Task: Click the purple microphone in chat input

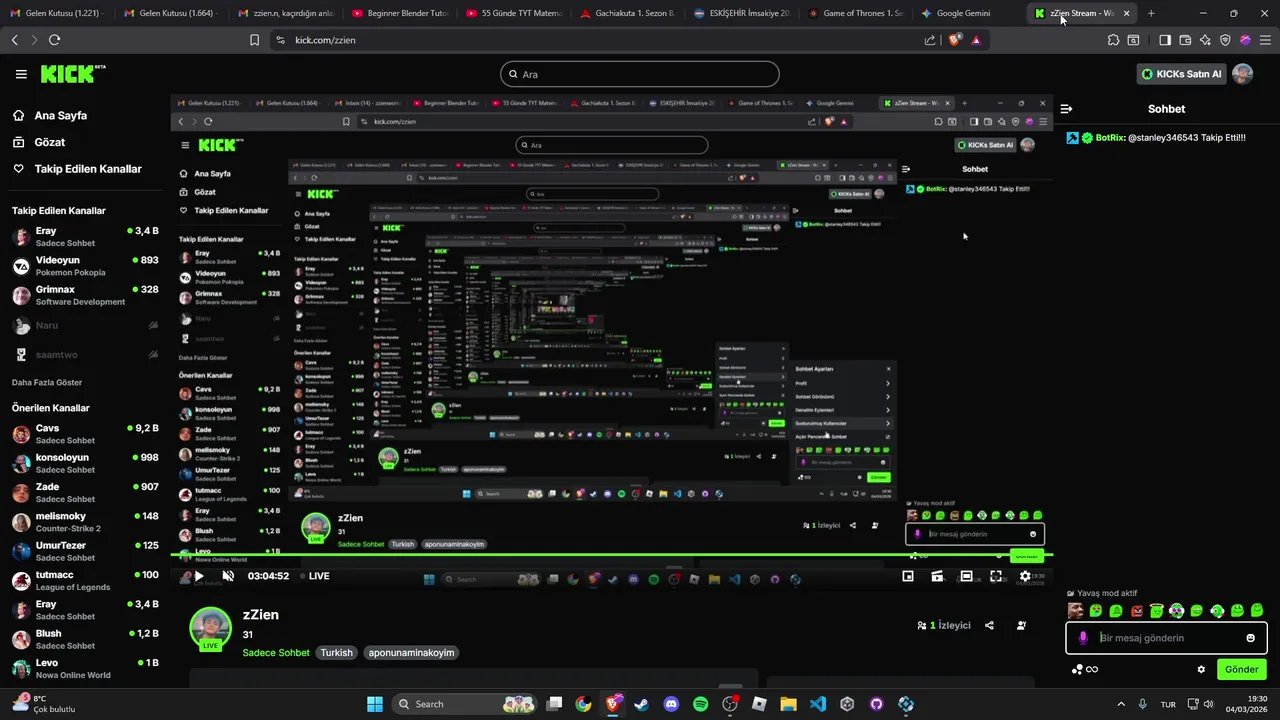Action: tap(1083, 638)
